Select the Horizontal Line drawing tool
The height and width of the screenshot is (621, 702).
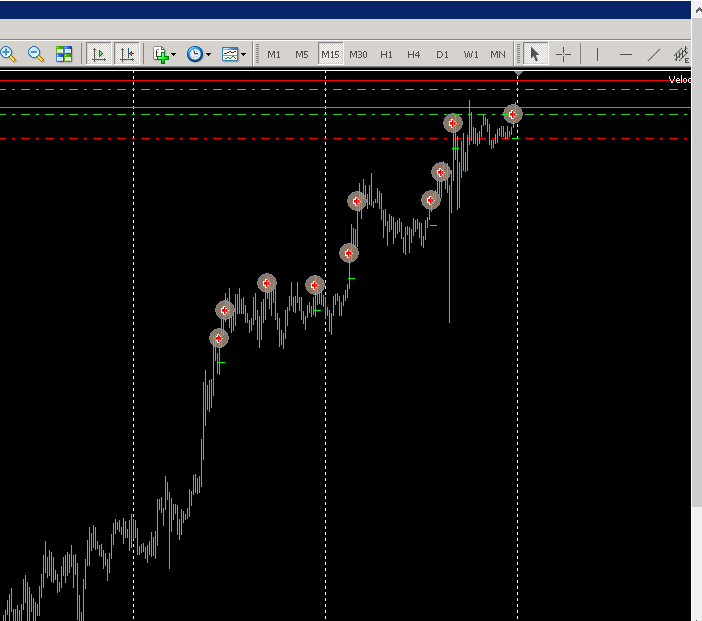pos(625,54)
